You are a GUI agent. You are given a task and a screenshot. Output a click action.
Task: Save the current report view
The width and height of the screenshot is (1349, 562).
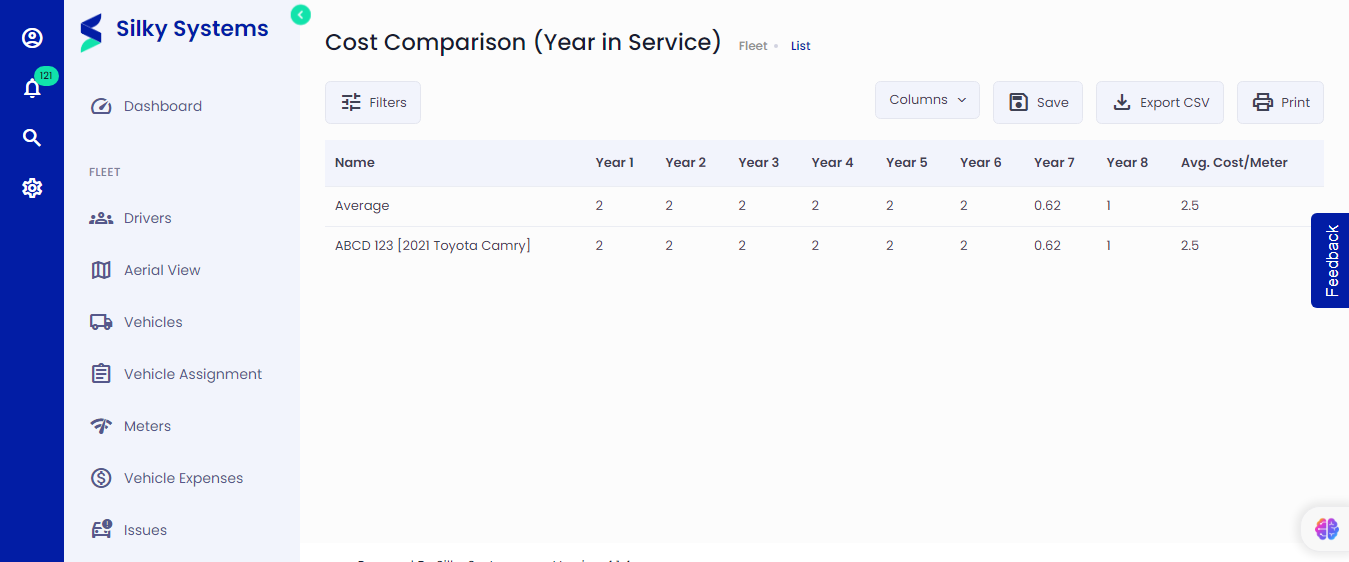click(1037, 102)
